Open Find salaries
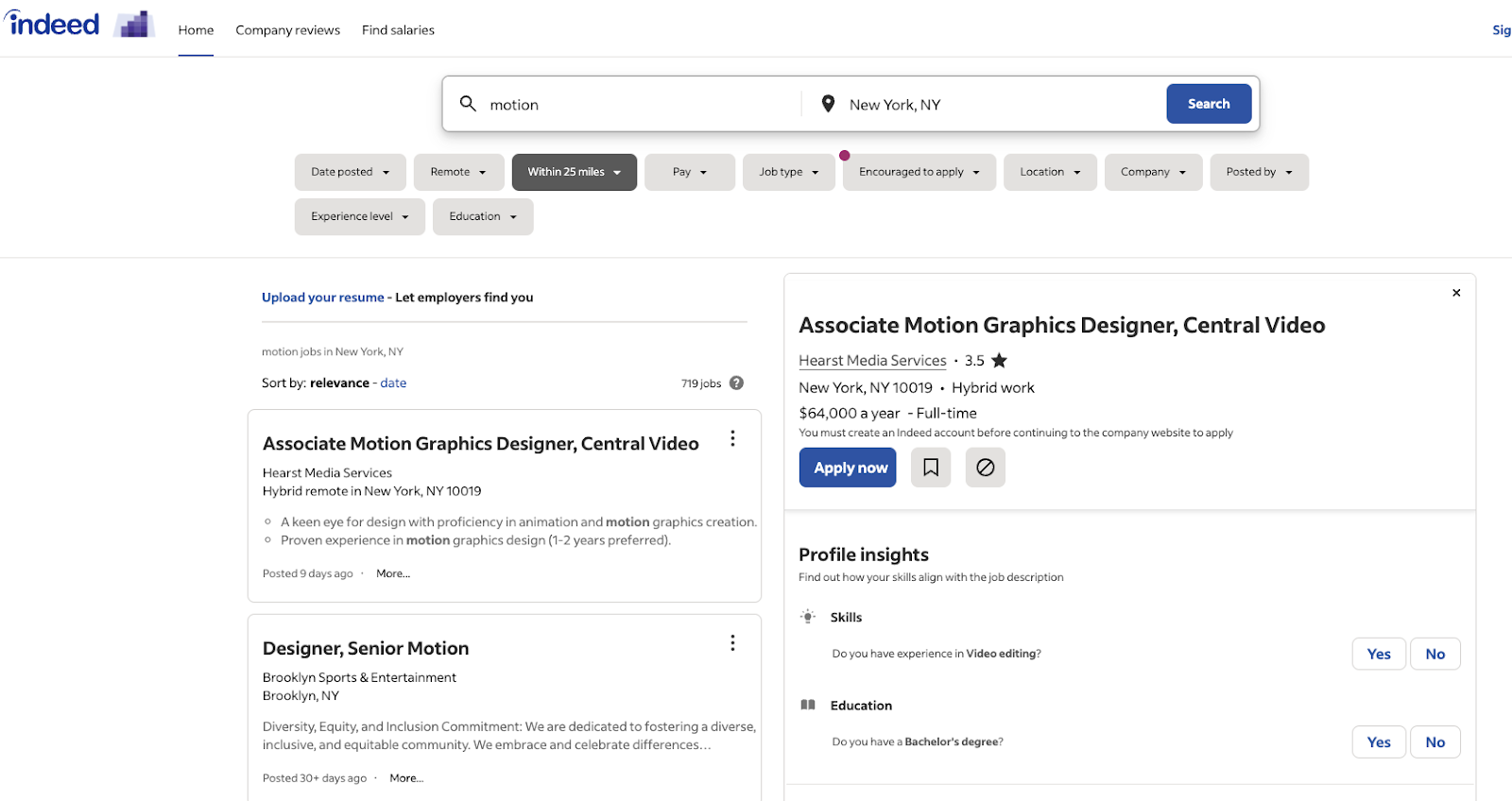Viewport: 1512px width, 801px height. 398,30
